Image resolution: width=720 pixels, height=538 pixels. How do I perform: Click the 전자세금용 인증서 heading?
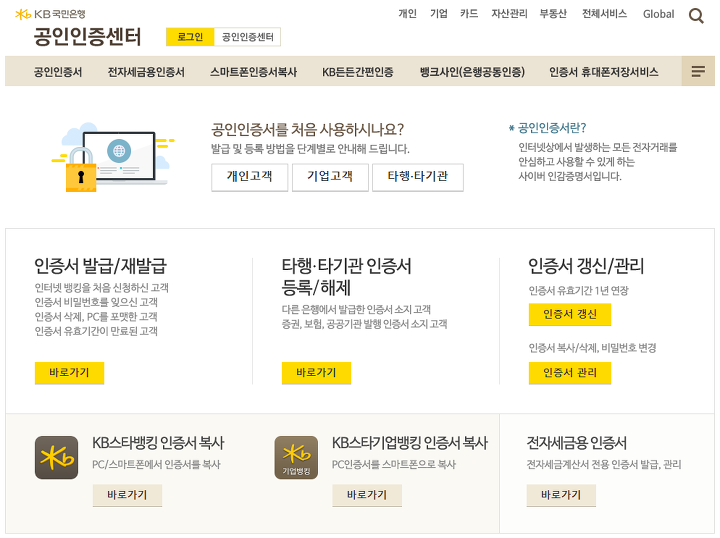576,443
